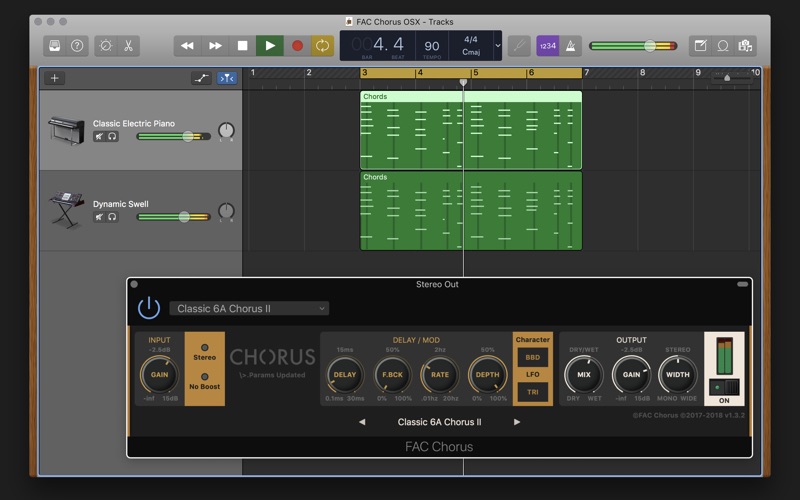Viewport: 800px width, 500px height.
Task: Select Chords region on Dynamic Swell track
Action: [471, 211]
